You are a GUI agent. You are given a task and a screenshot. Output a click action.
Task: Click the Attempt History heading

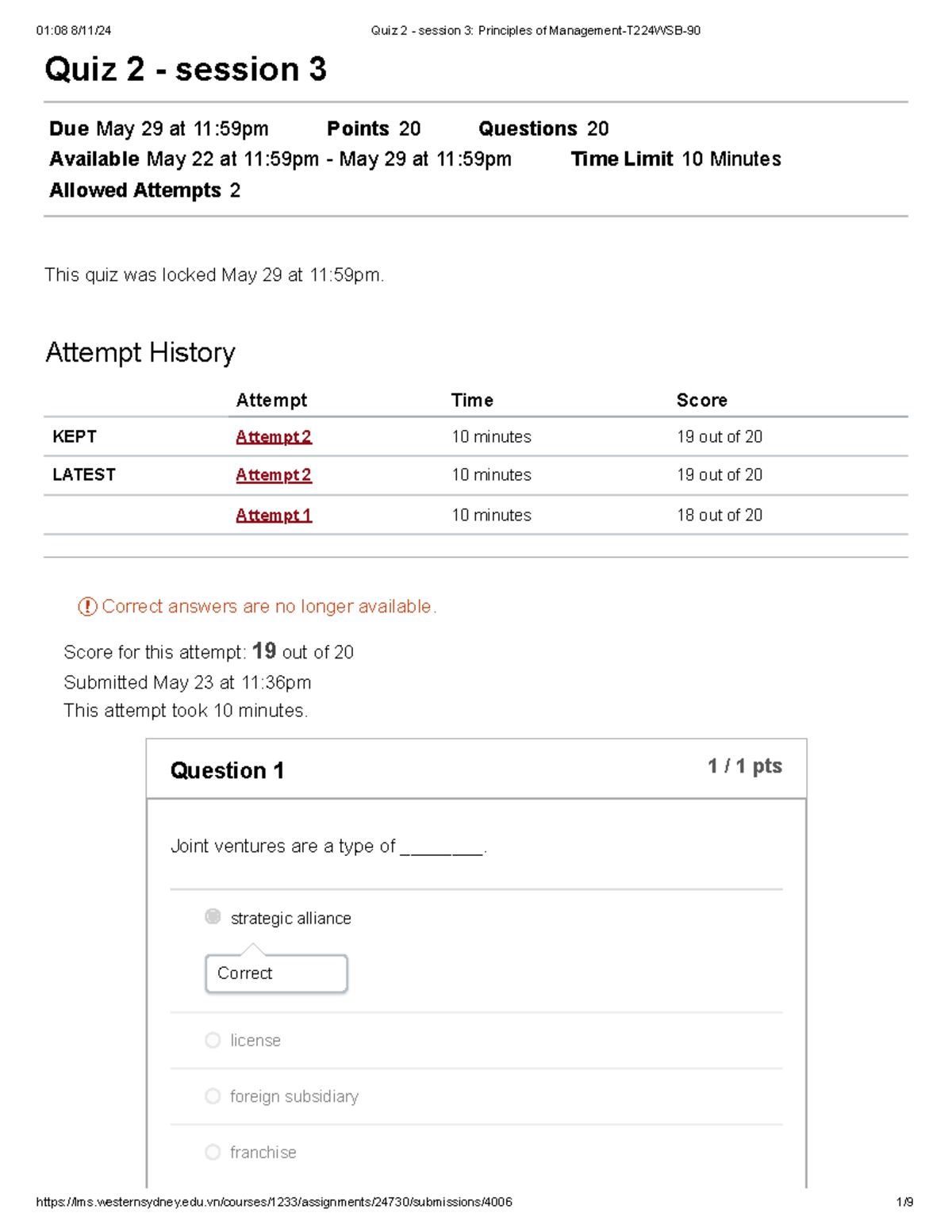140,352
